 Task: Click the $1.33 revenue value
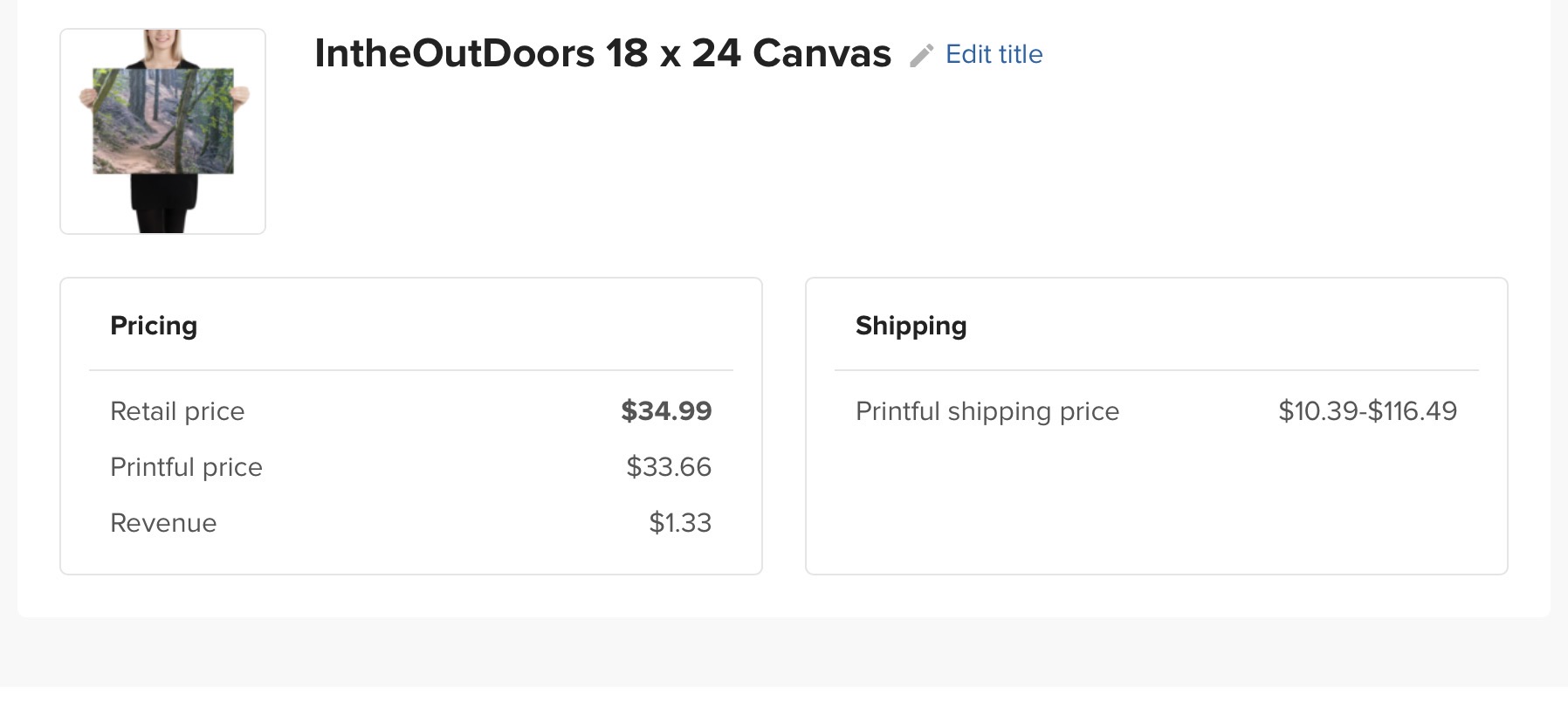coord(680,522)
